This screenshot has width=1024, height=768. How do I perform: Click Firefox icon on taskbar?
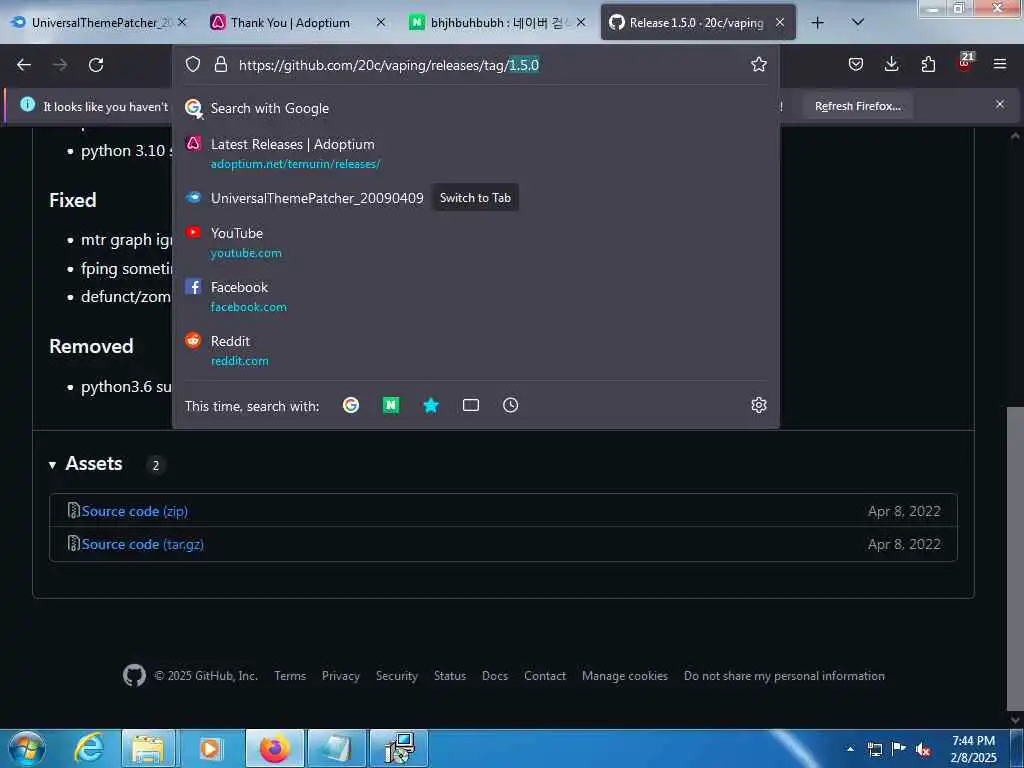pos(274,748)
